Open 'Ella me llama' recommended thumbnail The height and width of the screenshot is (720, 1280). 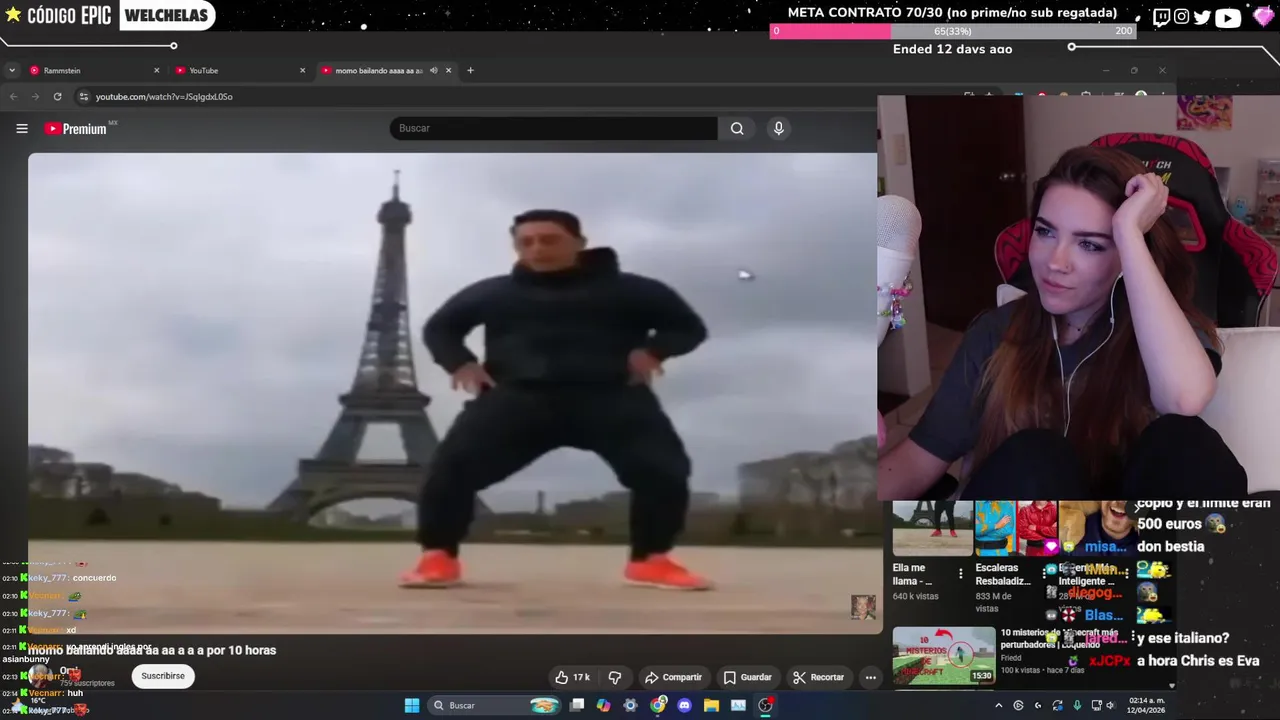coord(932,528)
